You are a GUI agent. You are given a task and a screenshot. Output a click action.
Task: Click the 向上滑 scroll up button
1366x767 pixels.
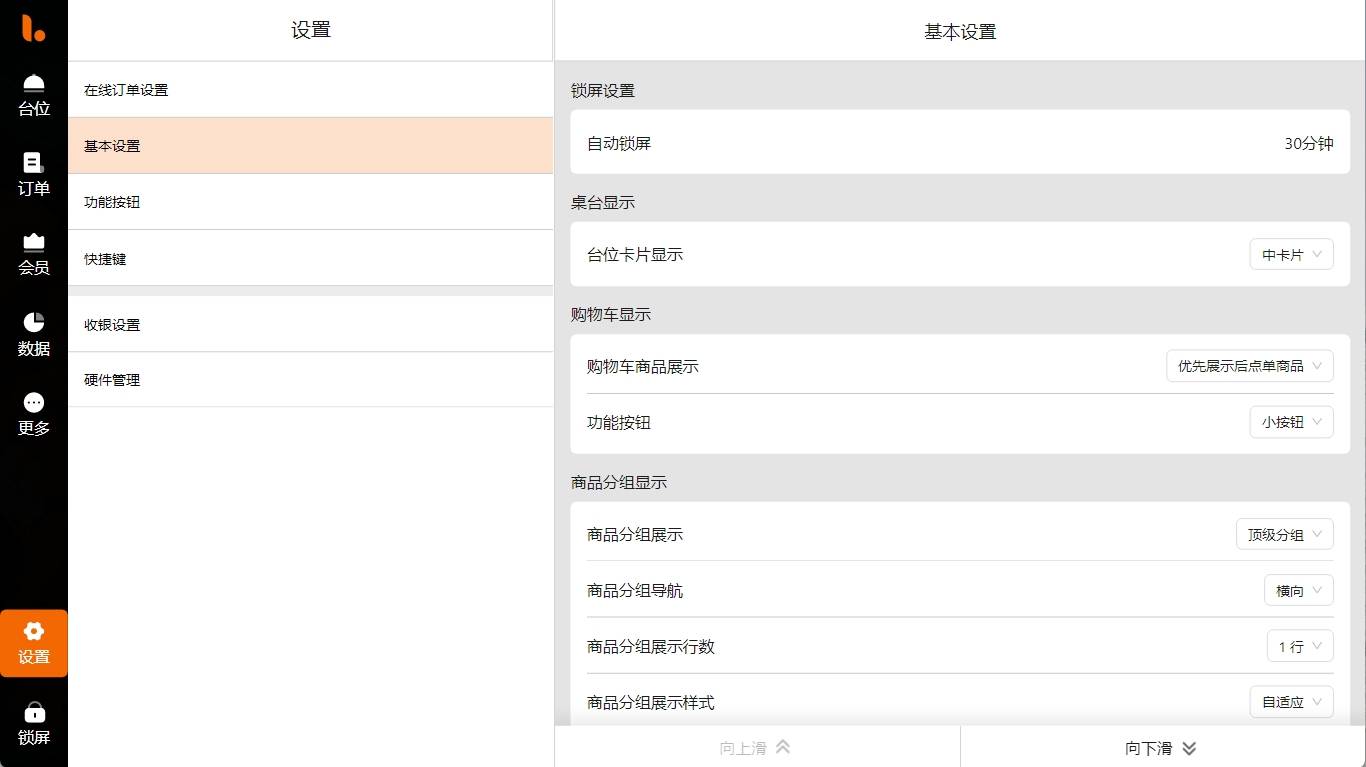pos(756,748)
